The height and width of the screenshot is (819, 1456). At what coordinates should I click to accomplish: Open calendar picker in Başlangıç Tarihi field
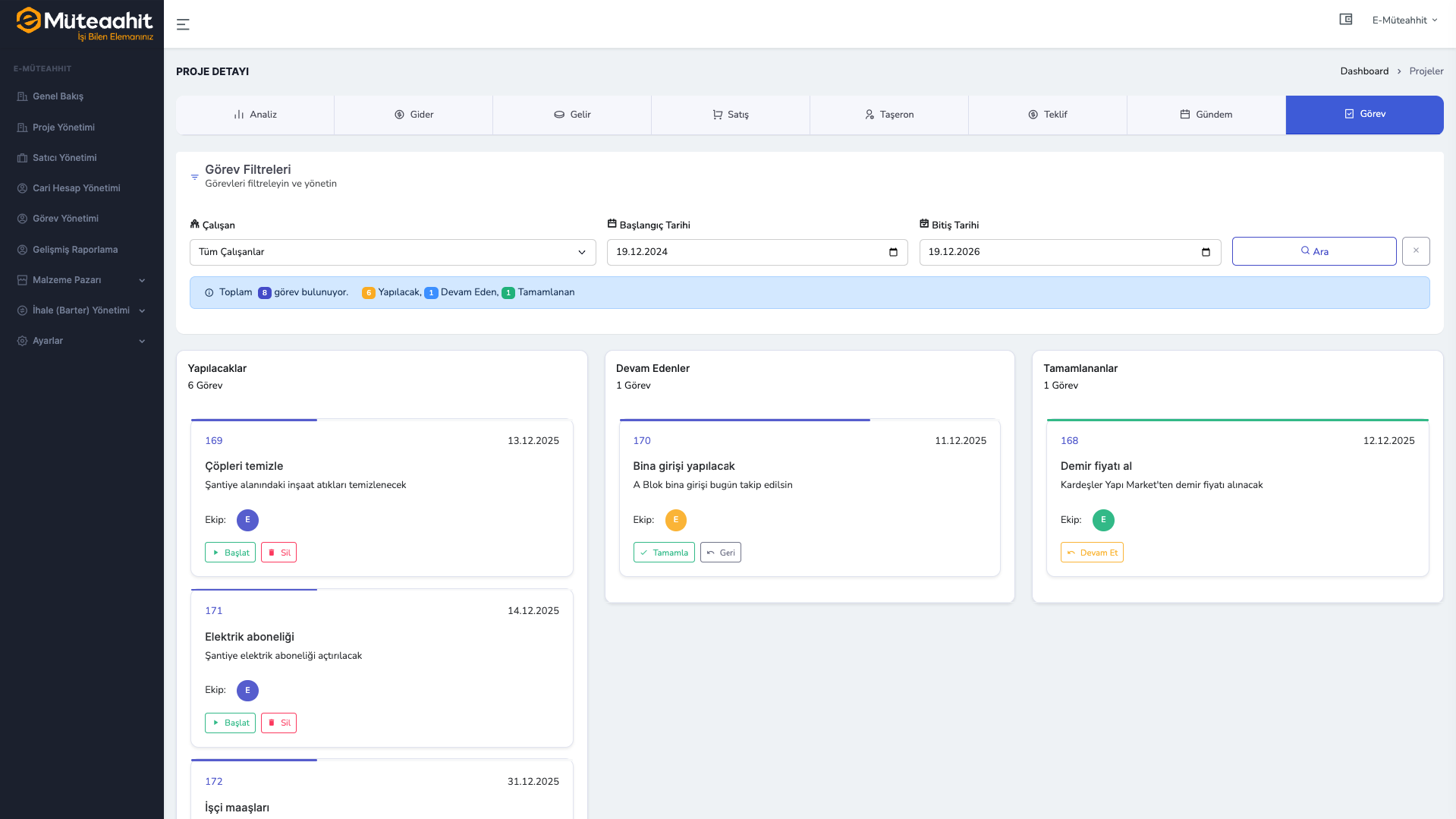coord(893,252)
